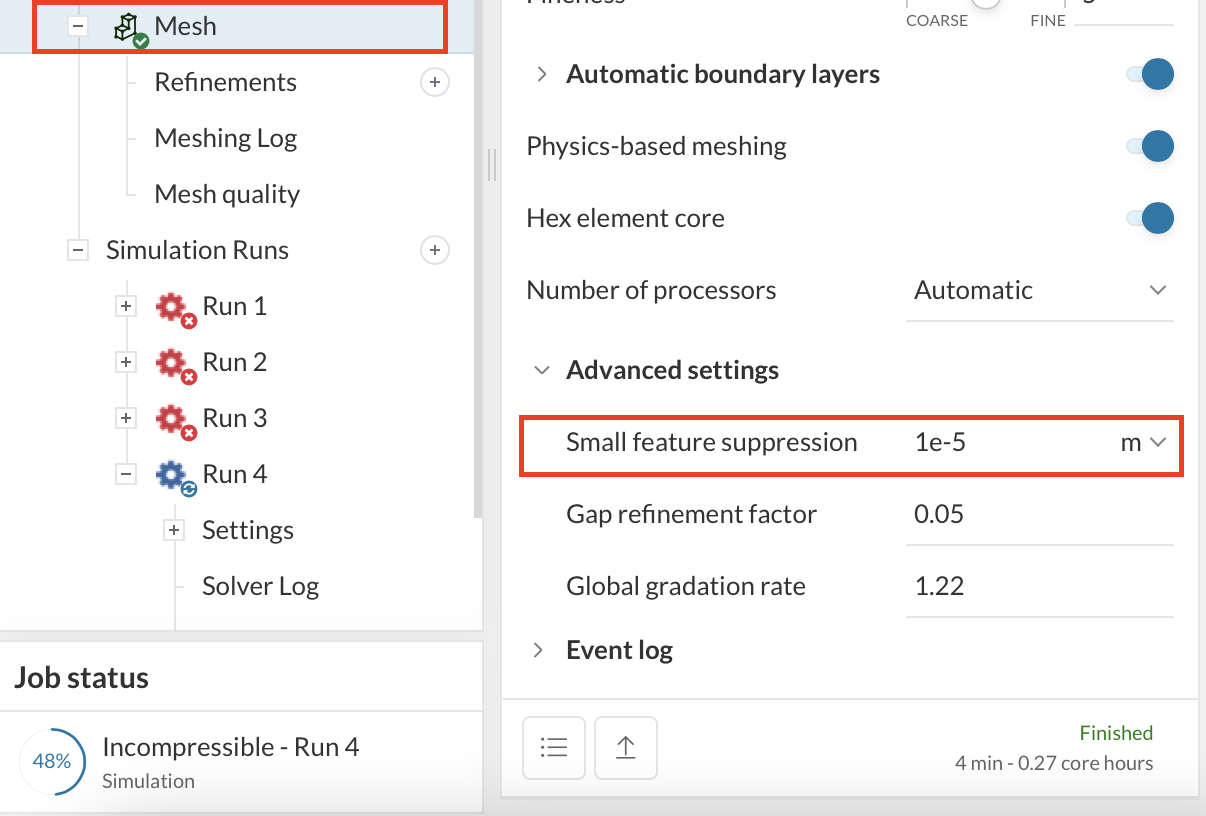Create new simulation run with plus icon
This screenshot has height=816, width=1206.
coord(434,250)
